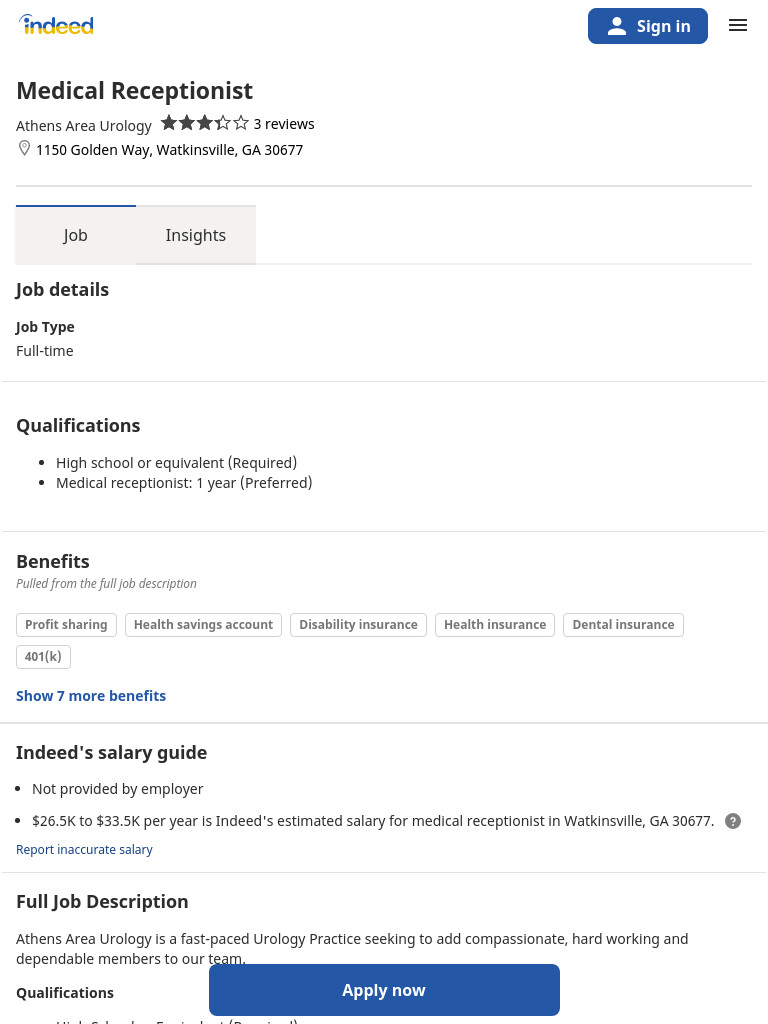This screenshot has width=768, height=1024.
Task: Open the hamburger menu icon
Action: [738, 25]
